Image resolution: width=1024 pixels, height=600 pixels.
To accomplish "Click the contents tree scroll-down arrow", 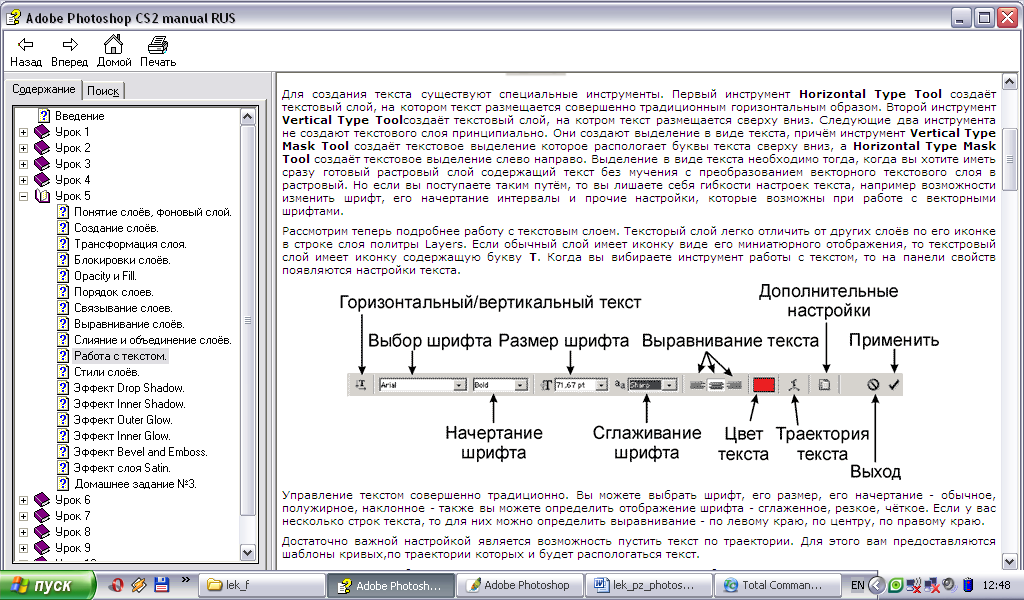I will (248, 552).
